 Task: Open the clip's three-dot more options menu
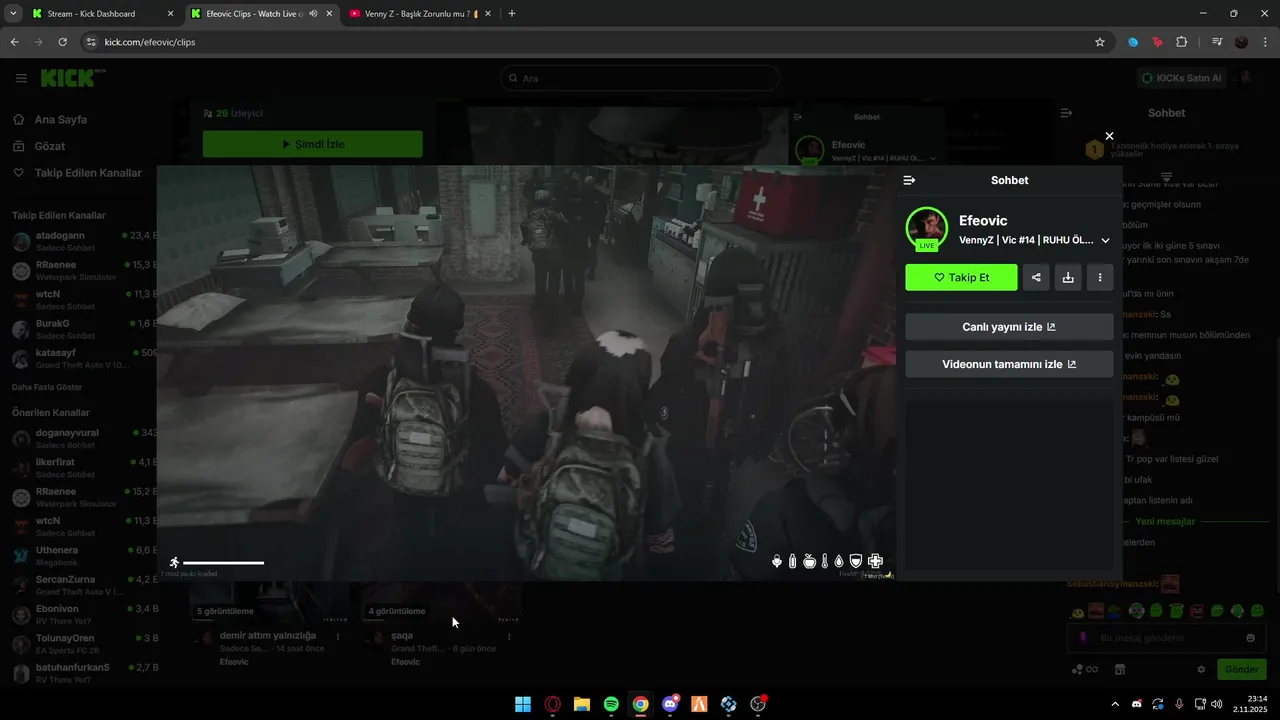click(1100, 277)
